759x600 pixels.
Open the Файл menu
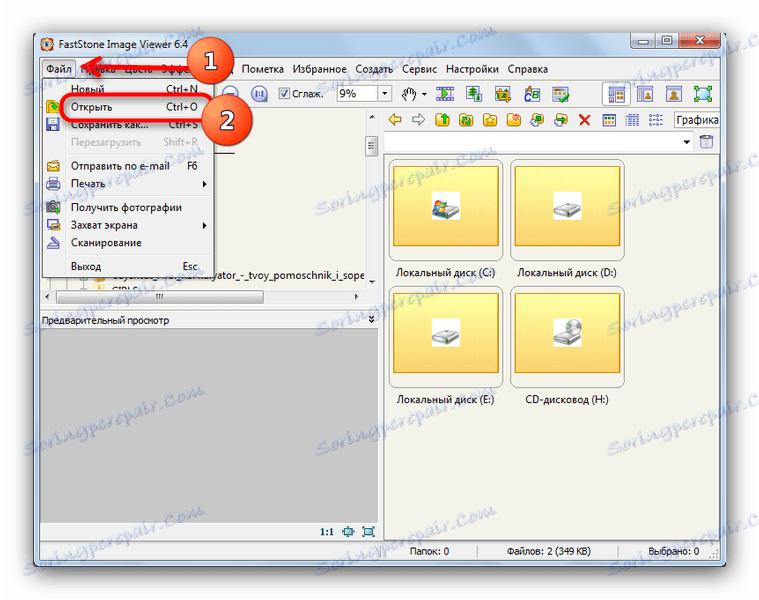pyautogui.click(x=59, y=69)
